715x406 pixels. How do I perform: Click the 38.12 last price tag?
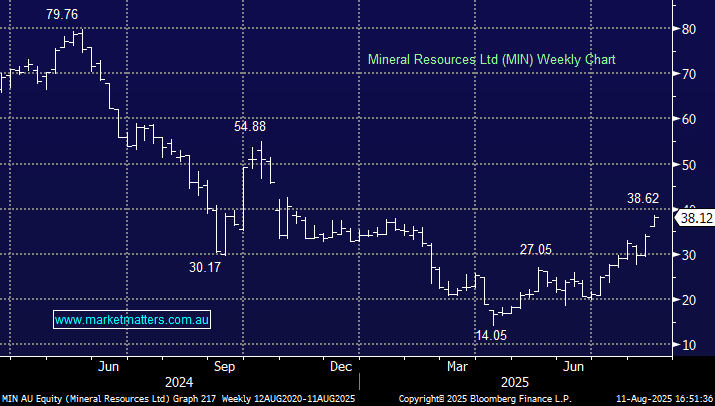point(695,218)
